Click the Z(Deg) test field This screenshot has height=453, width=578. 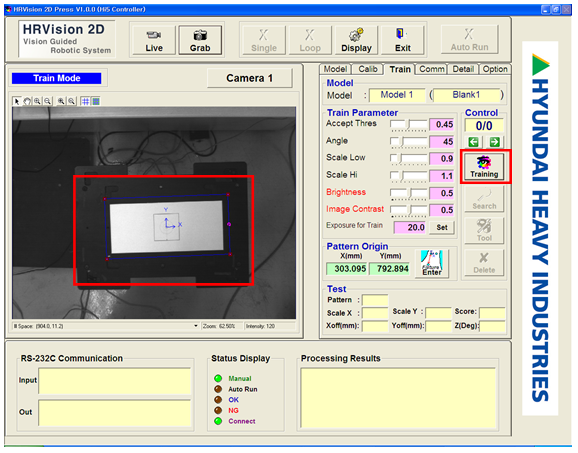point(492,326)
